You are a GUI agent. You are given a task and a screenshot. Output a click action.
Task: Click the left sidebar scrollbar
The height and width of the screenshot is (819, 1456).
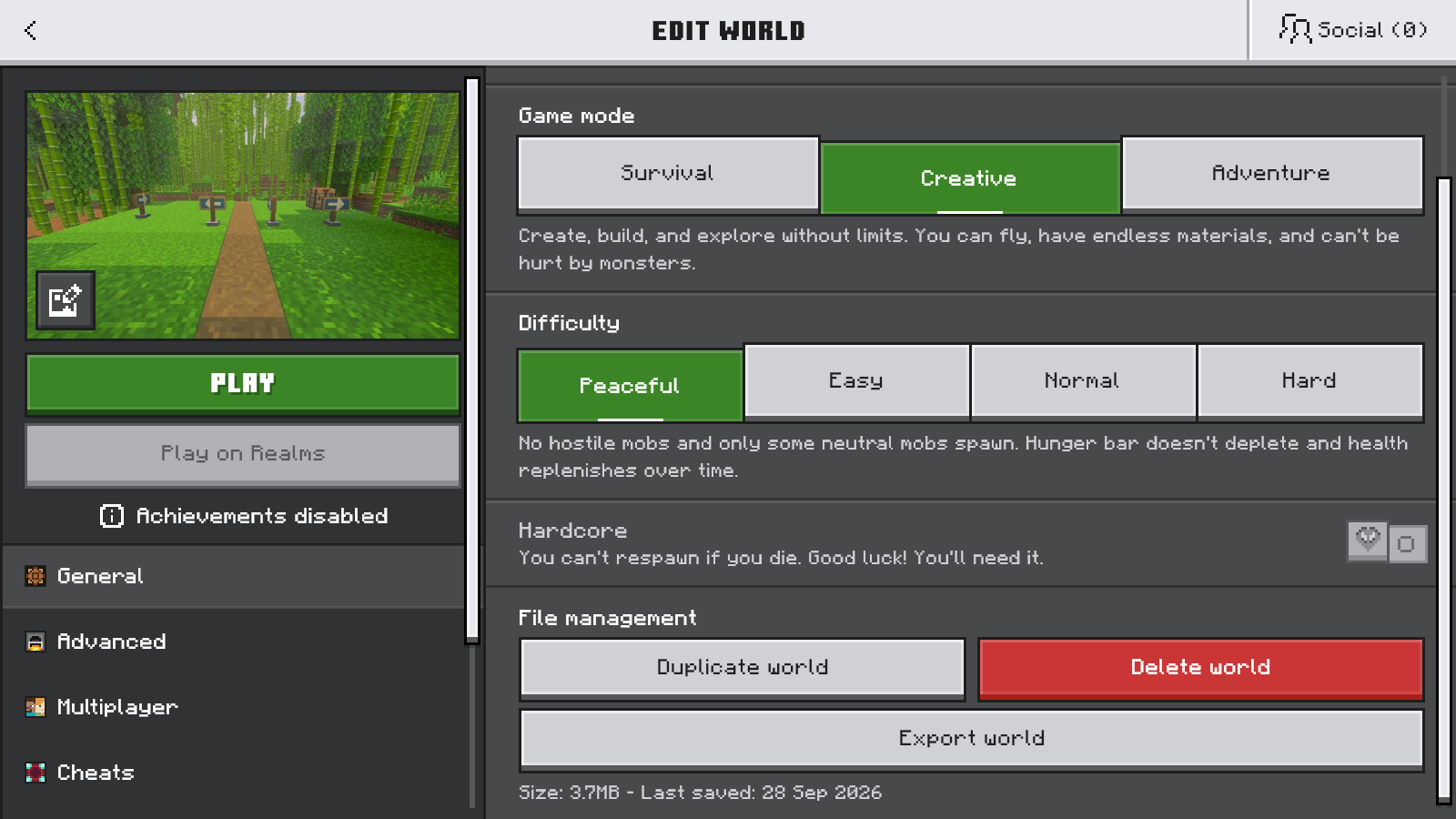pos(472,360)
